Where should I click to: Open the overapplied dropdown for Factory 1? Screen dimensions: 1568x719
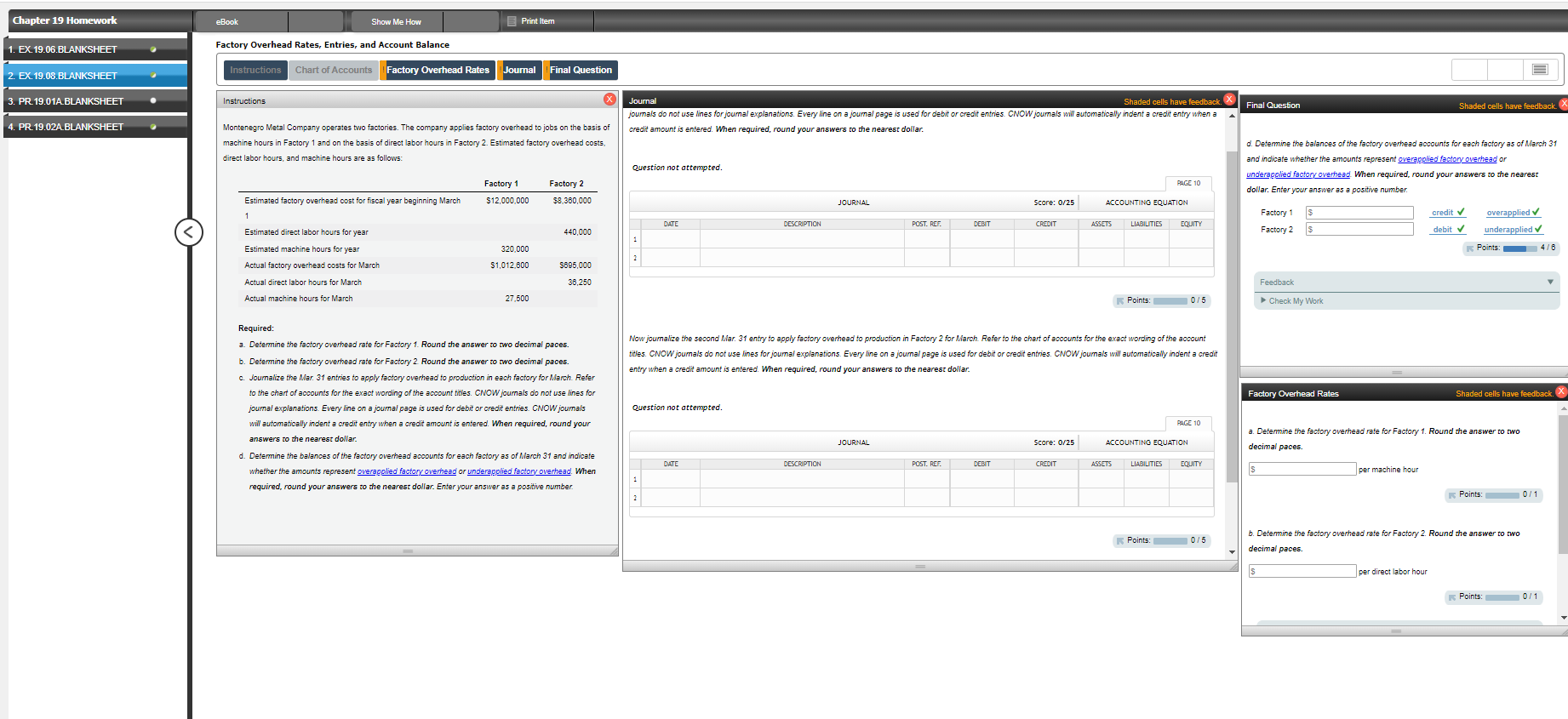(x=1514, y=213)
